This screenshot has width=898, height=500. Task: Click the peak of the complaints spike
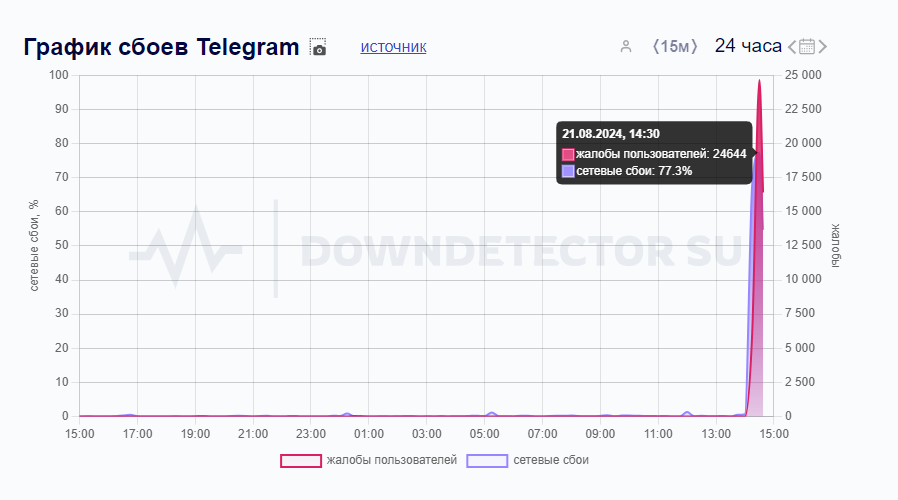[x=759, y=80]
